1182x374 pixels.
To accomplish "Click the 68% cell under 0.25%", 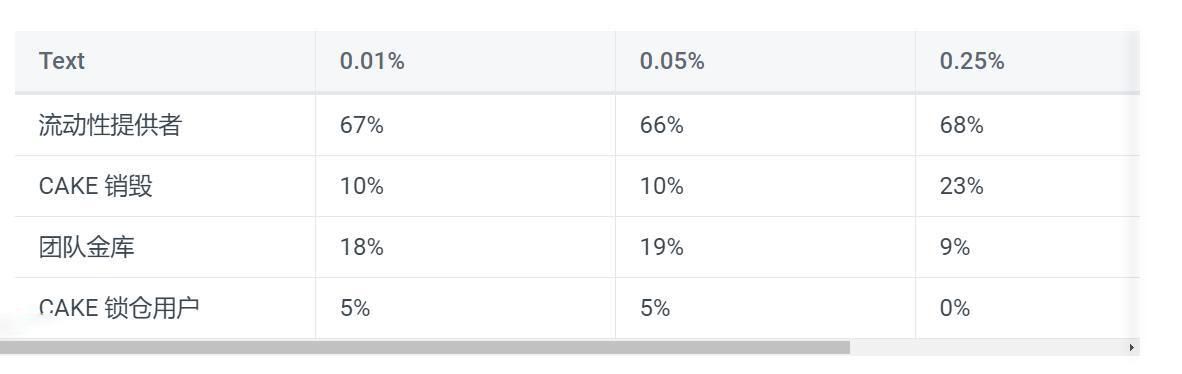I will [x=962, y=125].
